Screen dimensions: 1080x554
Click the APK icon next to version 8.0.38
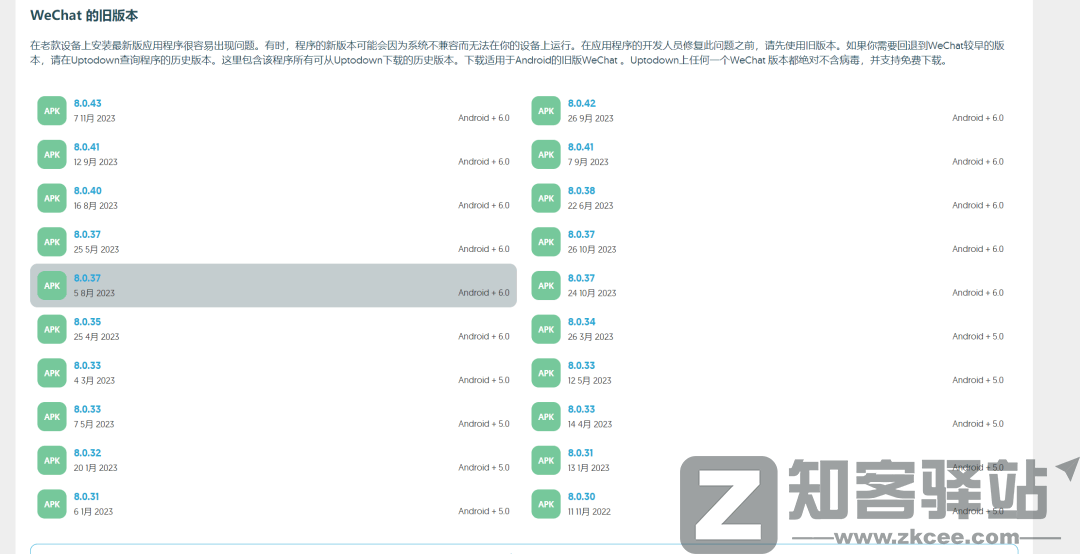click(545, 198)
